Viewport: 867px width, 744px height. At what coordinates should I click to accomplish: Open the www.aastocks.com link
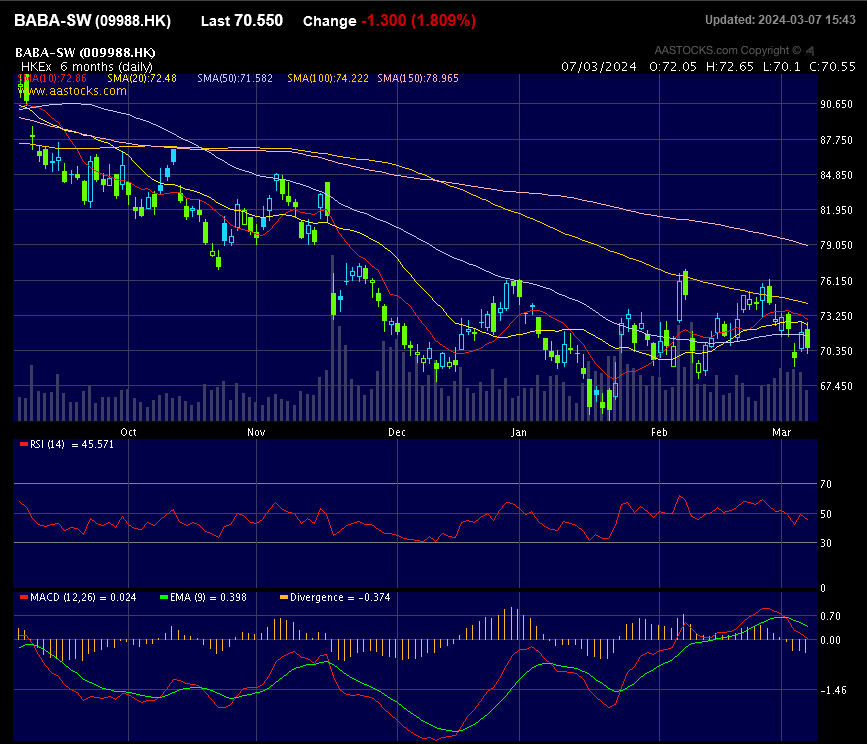(73, 91)
